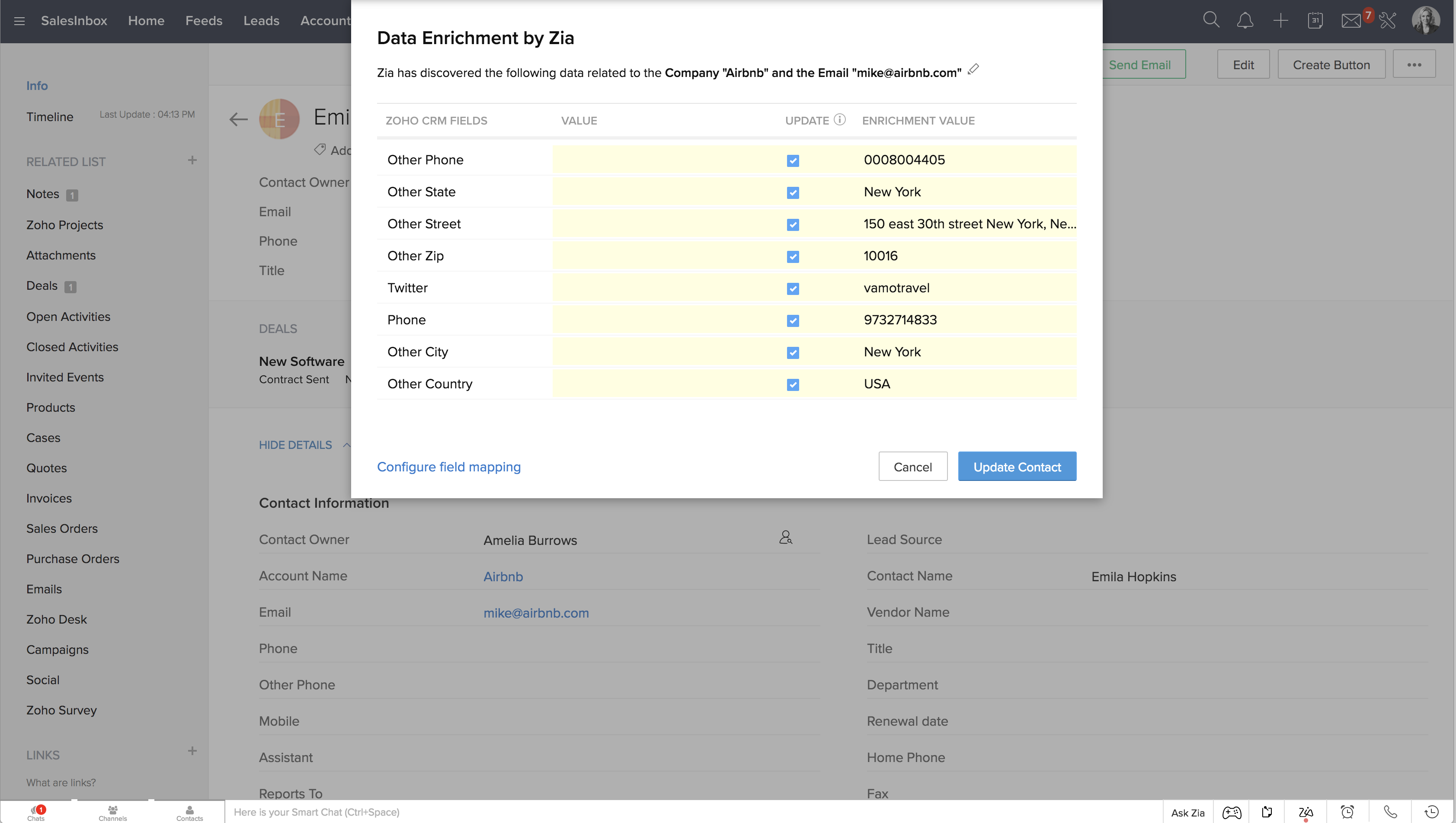1456x823 pixels.
Task: Open Channels icon in bottom bar
Action: click(112, 812)
